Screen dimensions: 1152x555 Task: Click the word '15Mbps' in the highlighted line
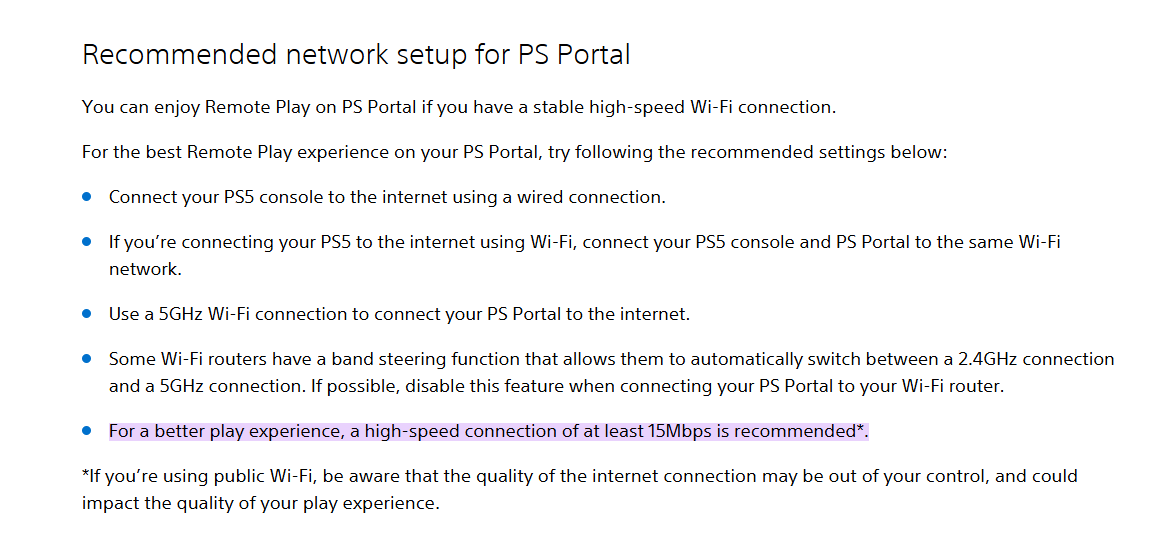point(680,432)
